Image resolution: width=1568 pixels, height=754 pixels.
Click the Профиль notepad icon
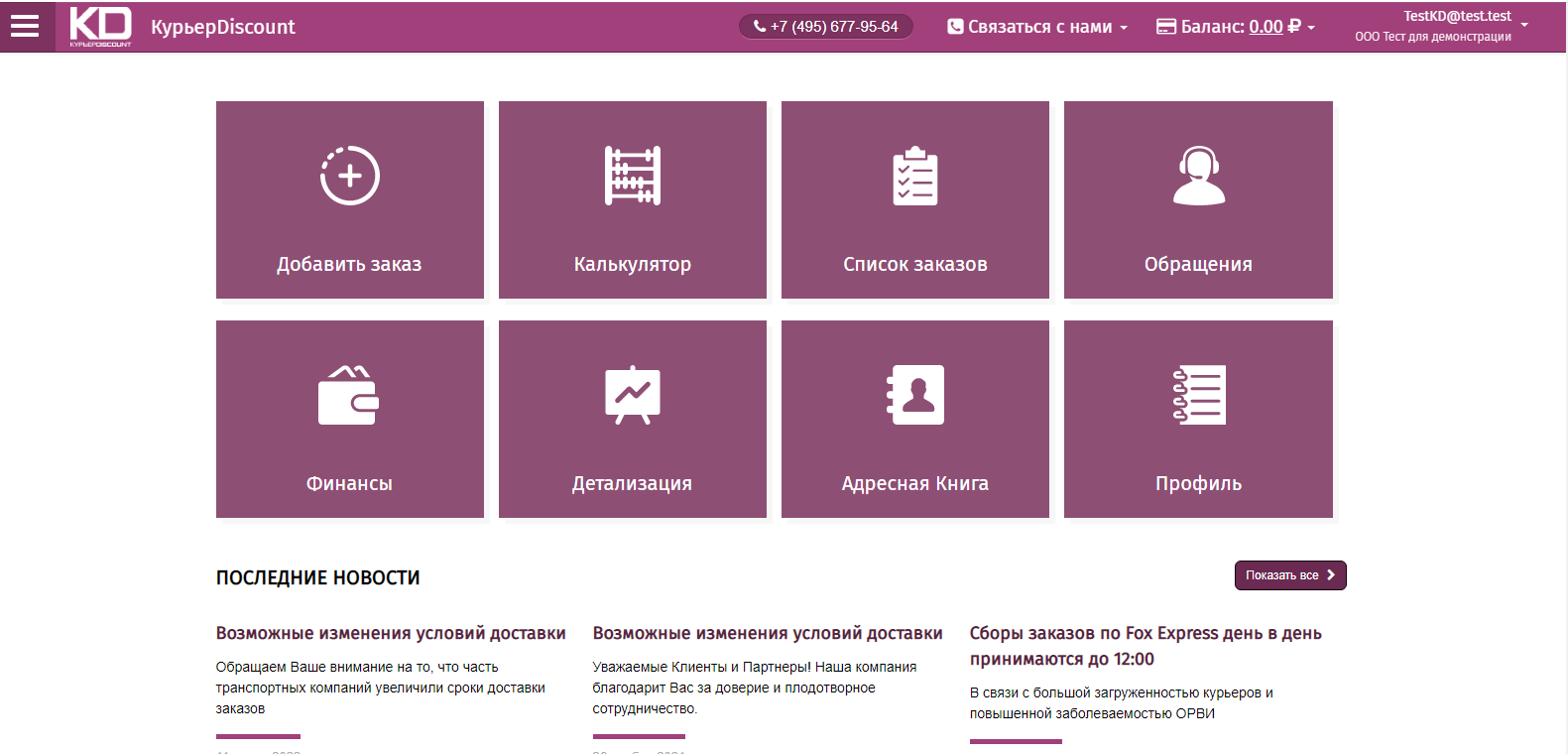click(1199, 395)
